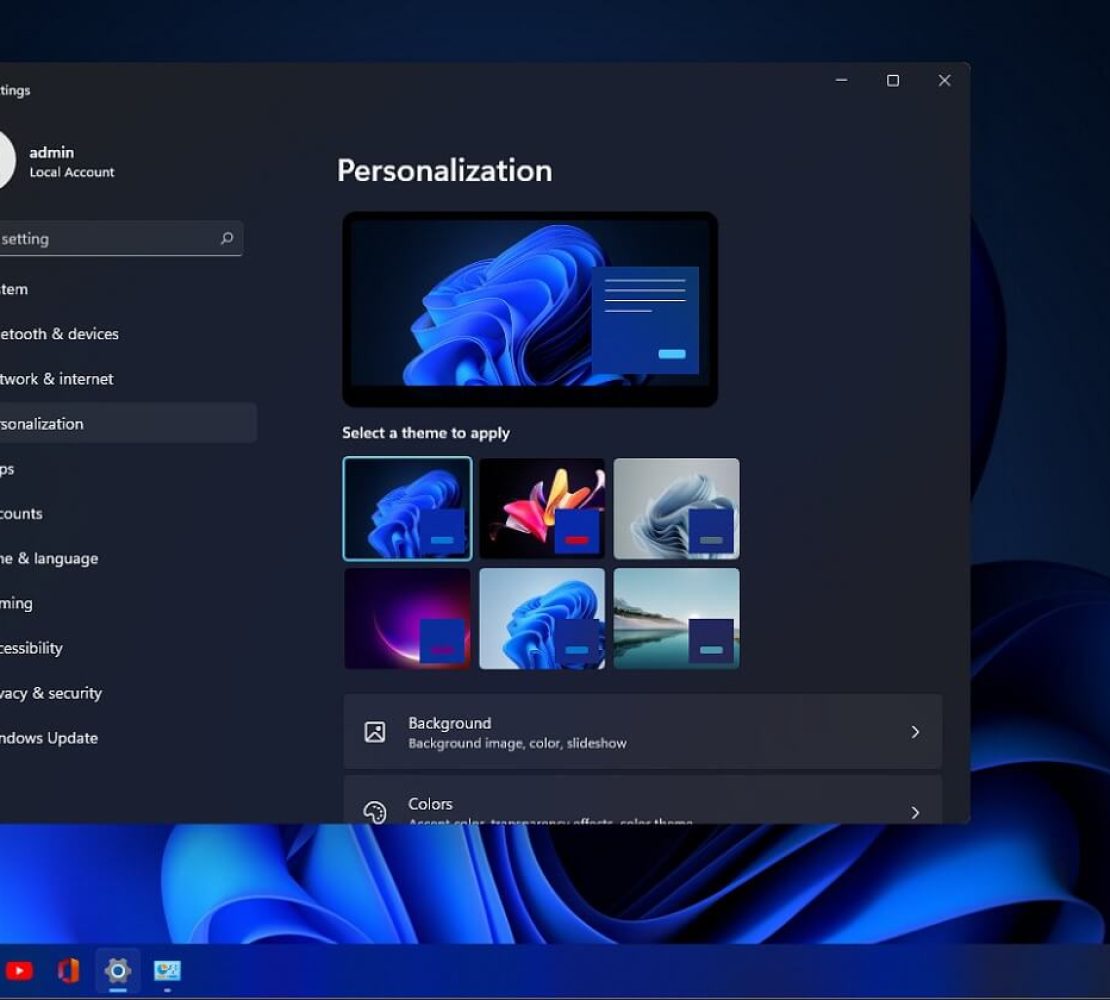1110x1000 pixels.
Task: Open Network & internet settings
Action: click(x=57, y=379)
